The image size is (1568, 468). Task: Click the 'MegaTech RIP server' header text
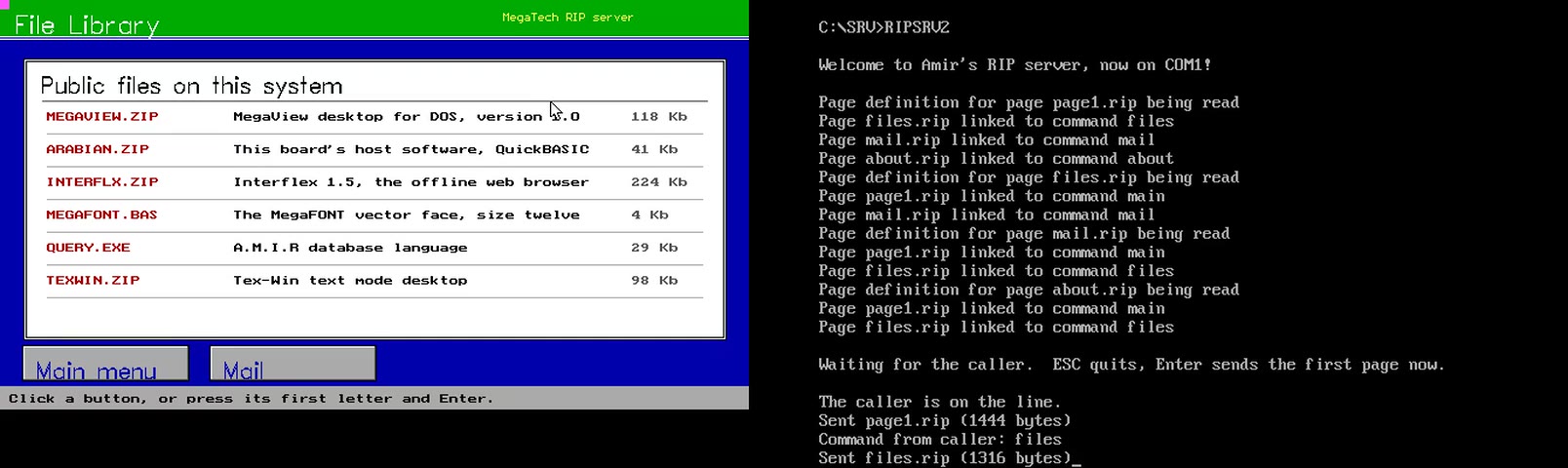click(568, 18)
